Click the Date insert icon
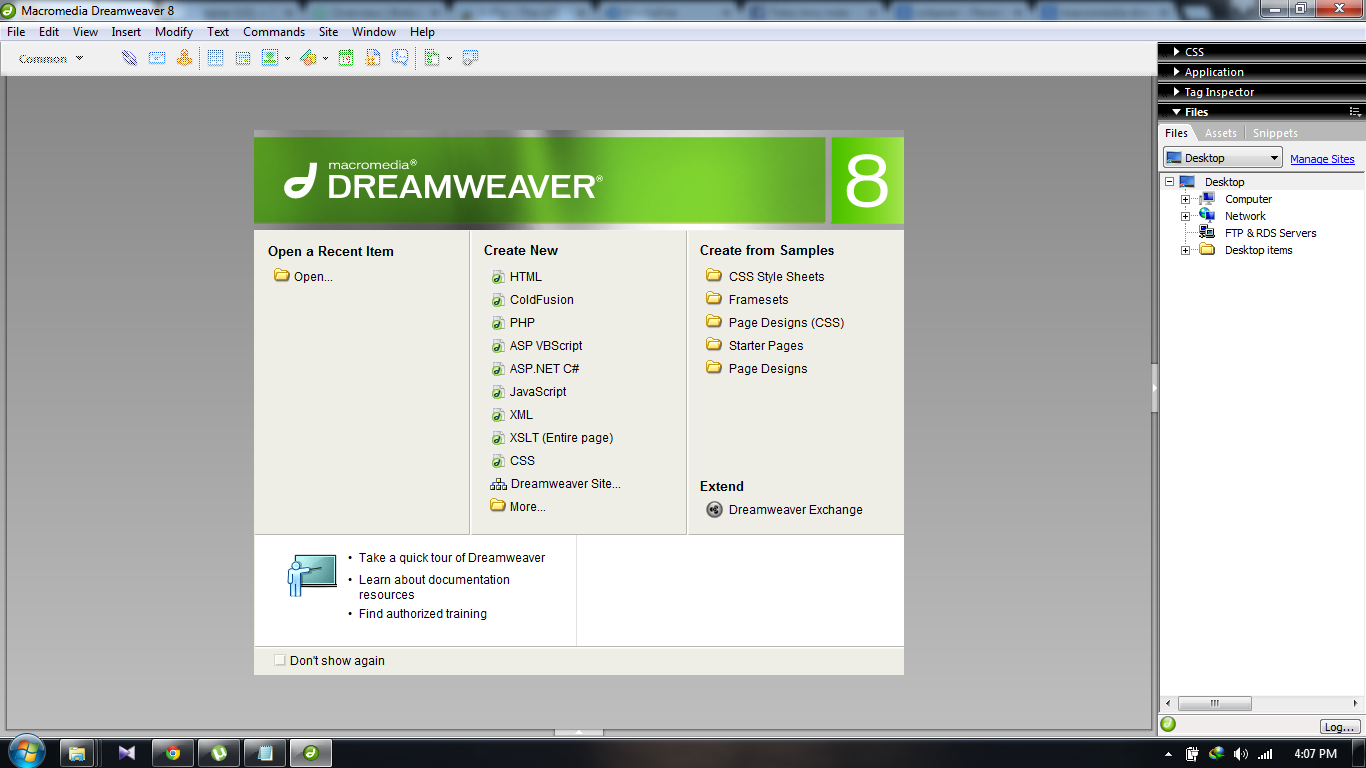The image size is (1366, 768). [x=346, y=58]
